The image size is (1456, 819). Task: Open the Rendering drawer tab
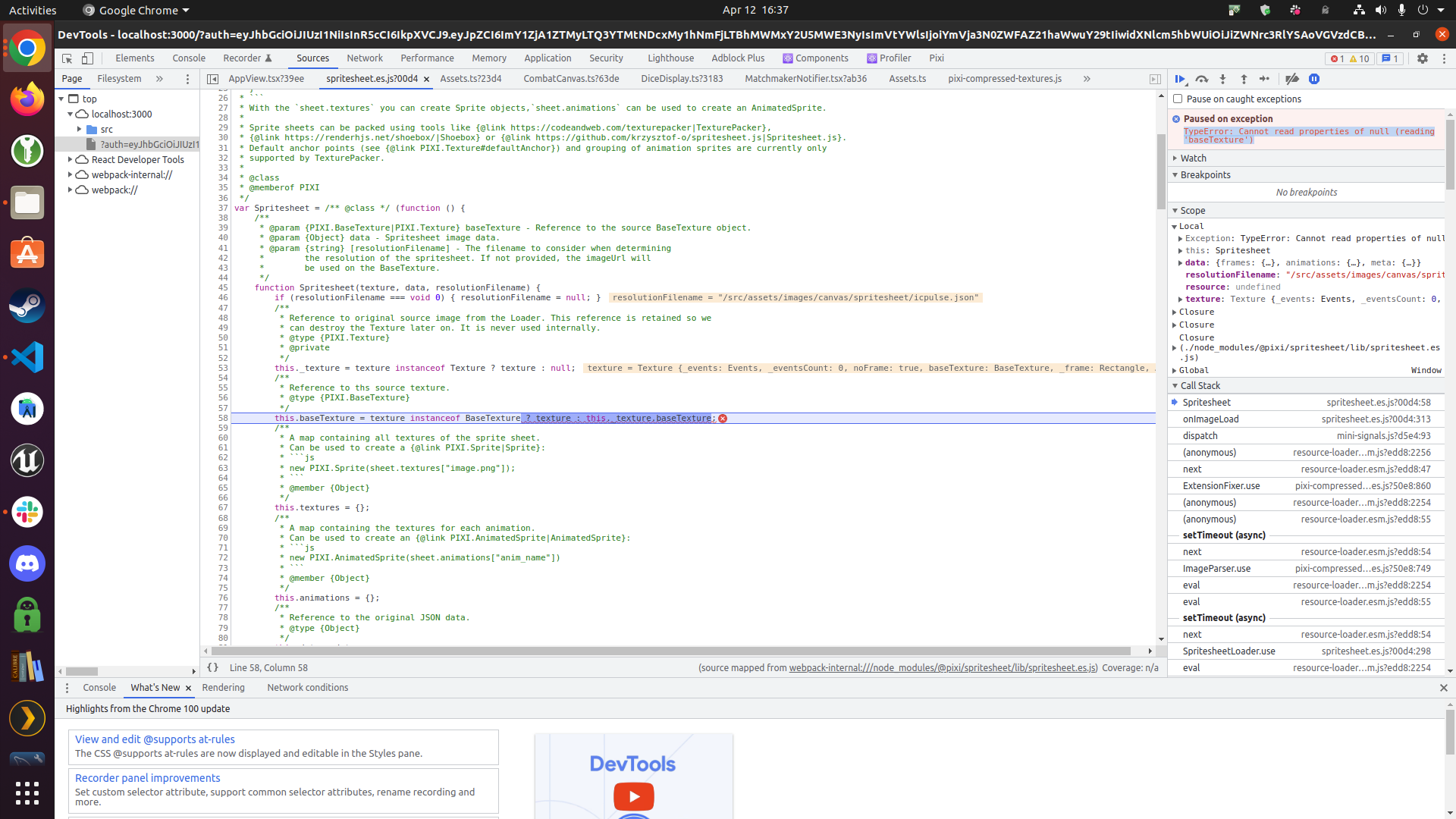click(x=224, y=688)
